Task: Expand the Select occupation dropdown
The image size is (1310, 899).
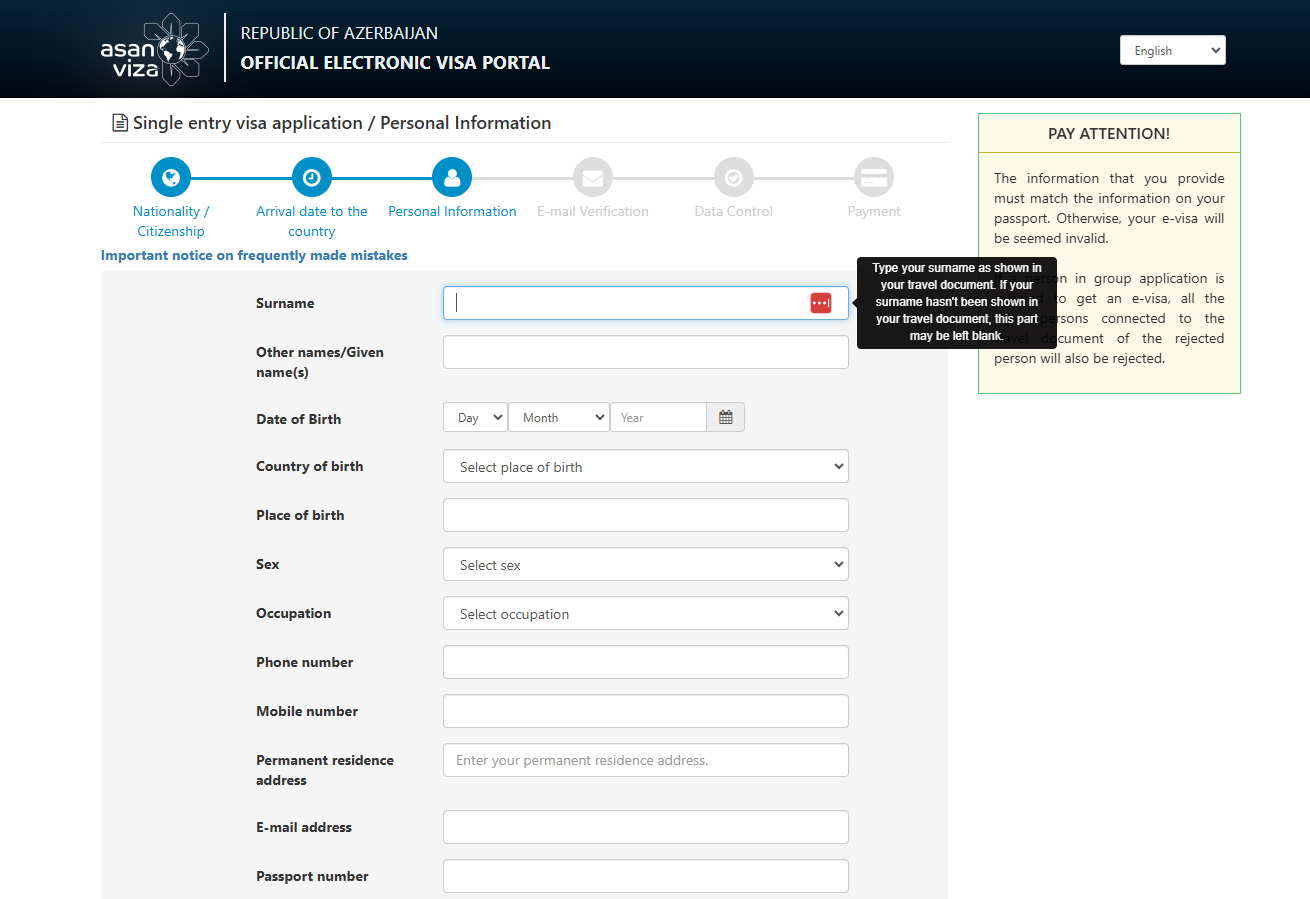Action: point(646,613)
